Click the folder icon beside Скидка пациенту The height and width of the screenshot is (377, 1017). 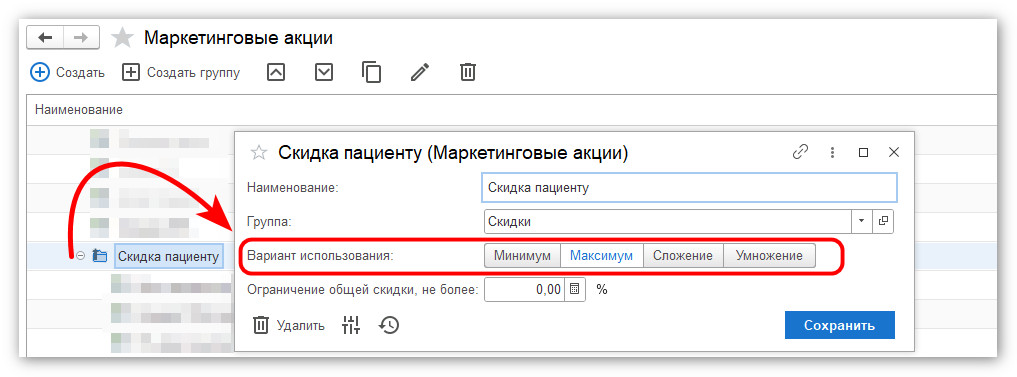coord(99,256)
